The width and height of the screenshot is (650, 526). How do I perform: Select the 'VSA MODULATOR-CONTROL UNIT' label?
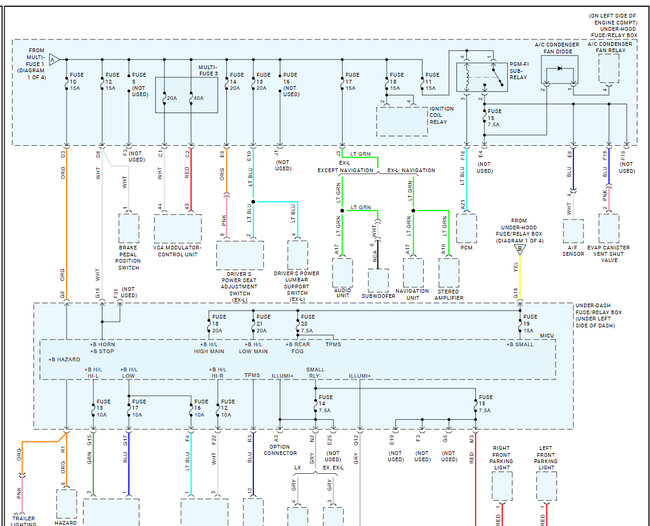pos(177,251)
